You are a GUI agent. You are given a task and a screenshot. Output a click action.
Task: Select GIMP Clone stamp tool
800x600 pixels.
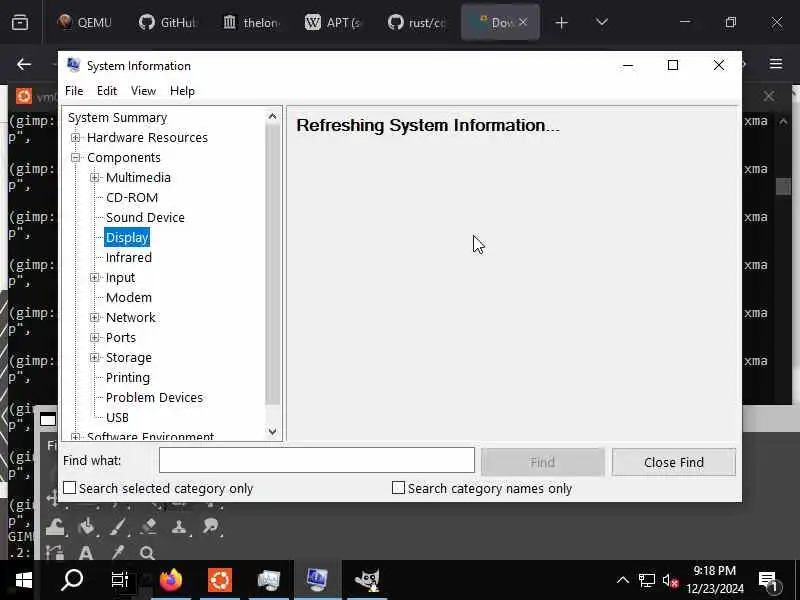(x=179, y=526)
